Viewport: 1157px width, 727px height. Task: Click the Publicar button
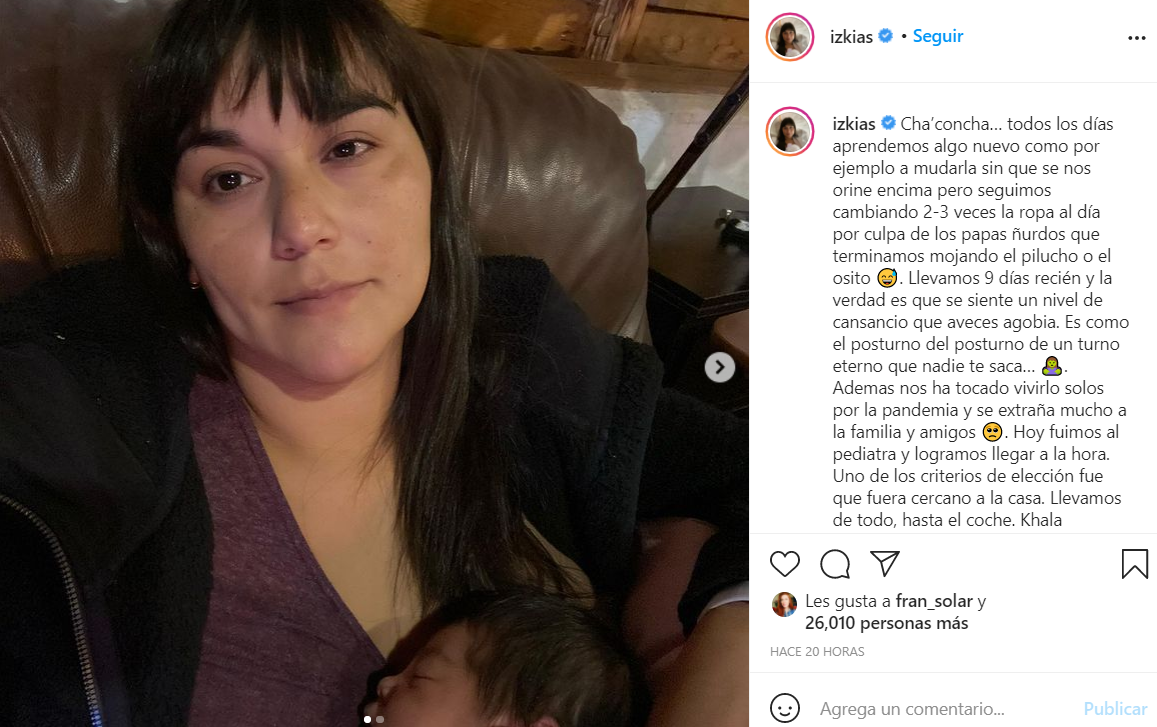pos(1115,709)
